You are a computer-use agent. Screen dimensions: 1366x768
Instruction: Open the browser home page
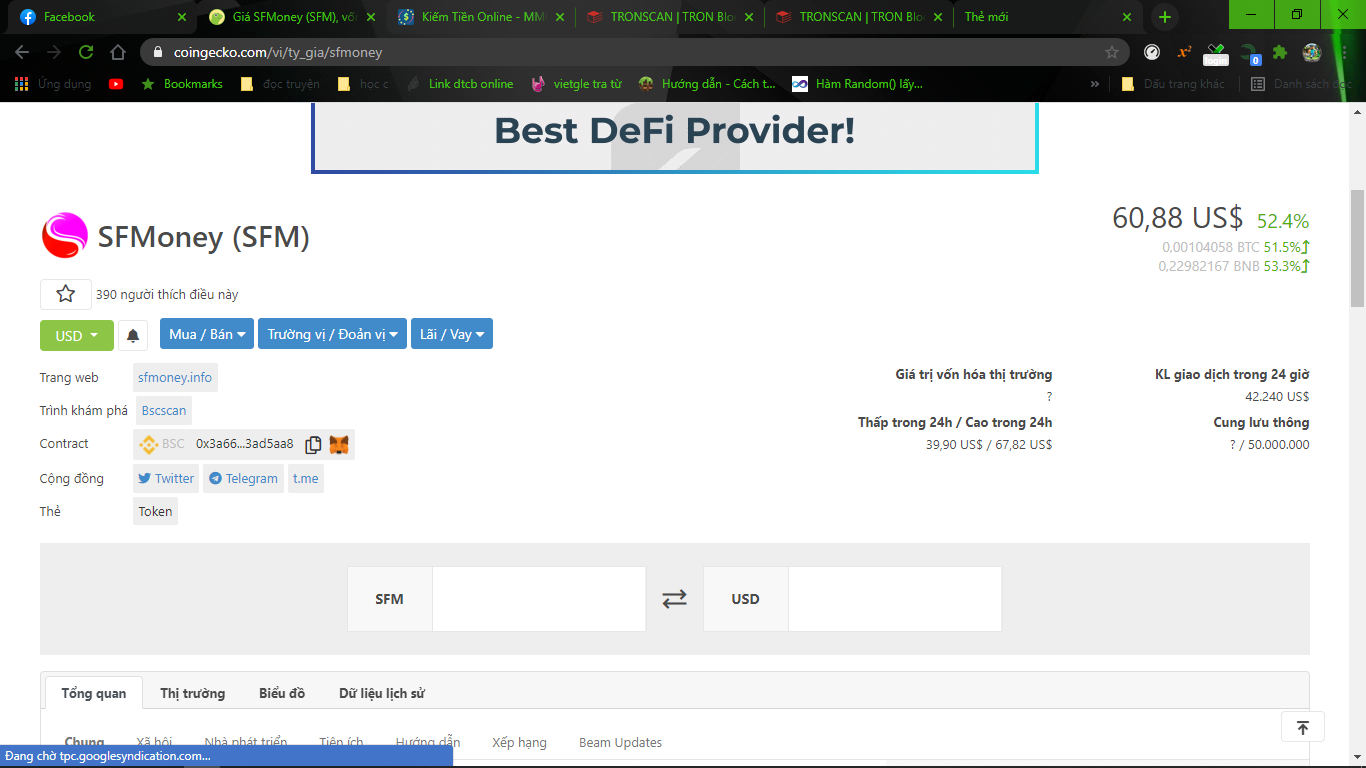(x=118, y=52)
